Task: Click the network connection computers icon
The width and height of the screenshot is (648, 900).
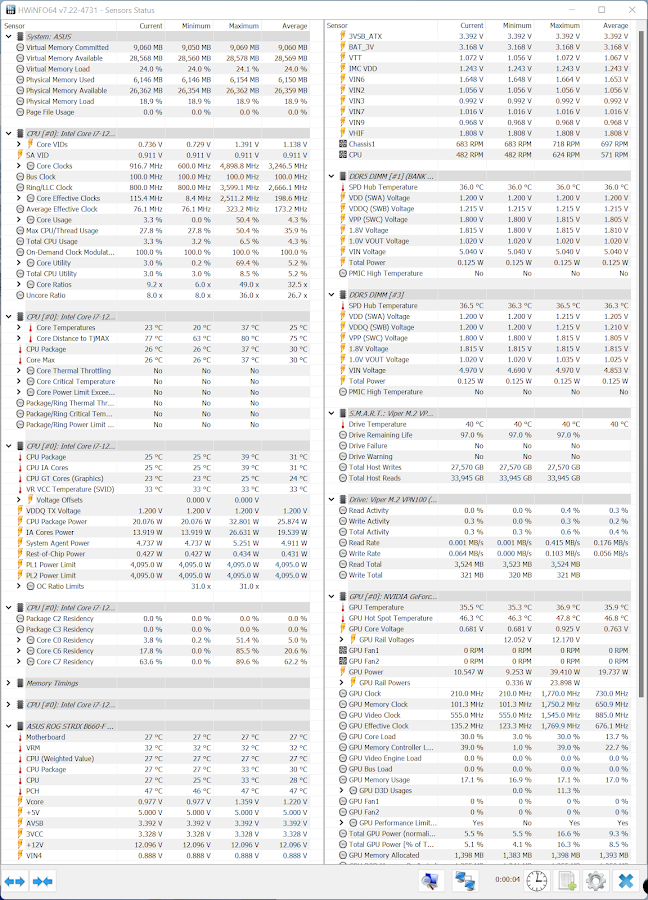Action: [465, 881]
